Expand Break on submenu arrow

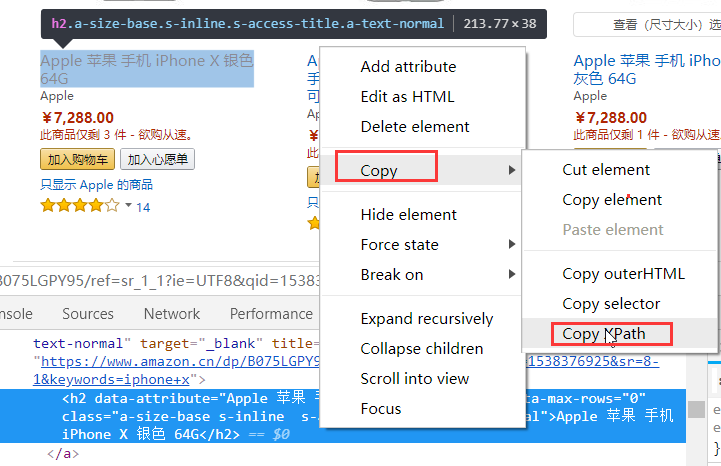tap(512, 275)
